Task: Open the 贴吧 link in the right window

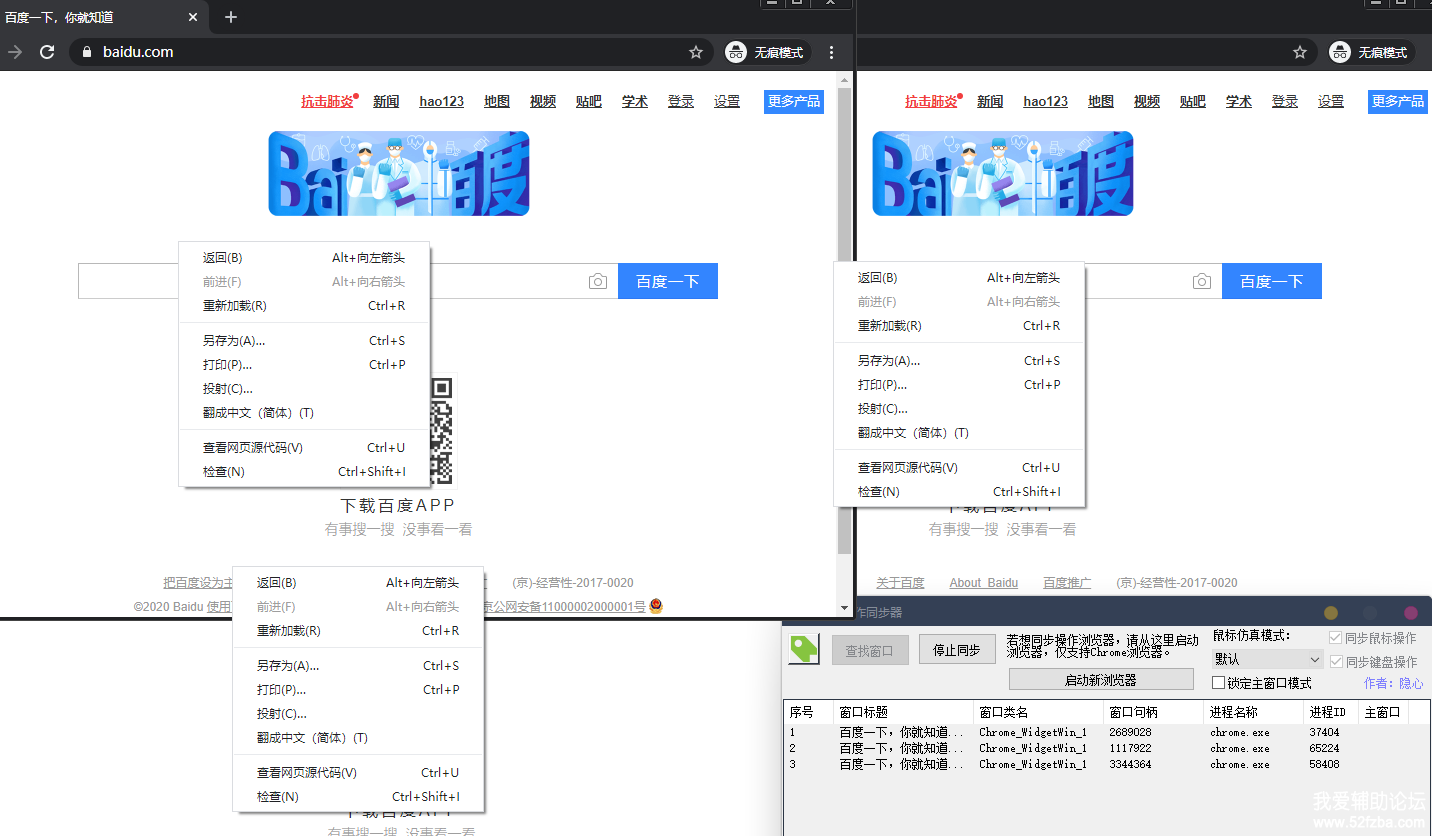Action: pyautogui.click(x=1193, y=101)
